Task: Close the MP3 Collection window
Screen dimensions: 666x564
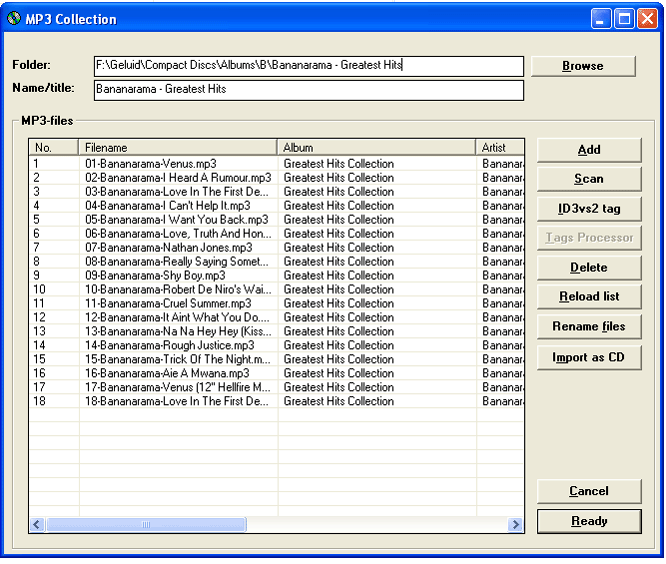Action: [647, 19]
